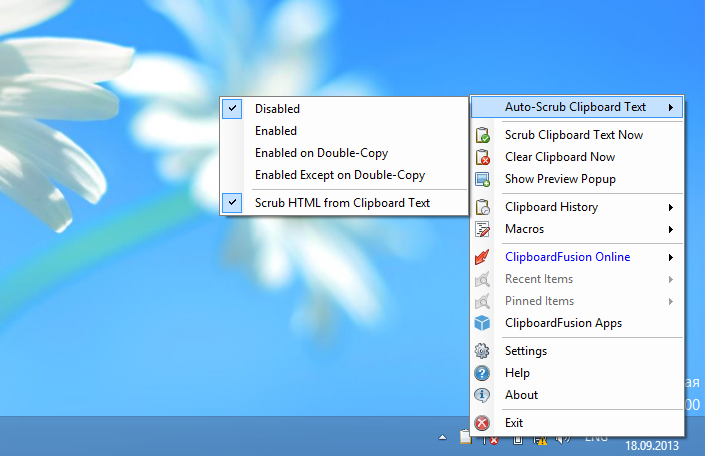The height and width of the screenshot is (456, 705).
Task: Toggle the Disabled auto-scrub check mark
Action: click(x=232, y=108)
